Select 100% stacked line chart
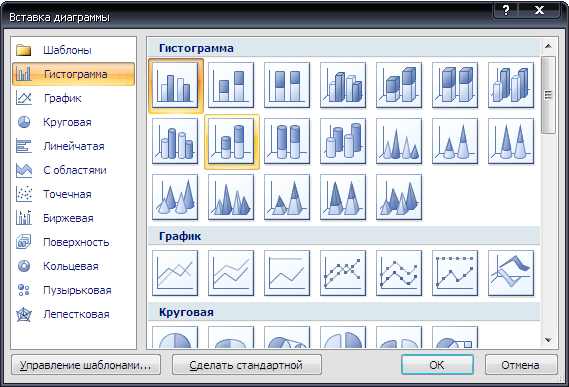This screenshot has height=387, width=569. click(287, 273)
